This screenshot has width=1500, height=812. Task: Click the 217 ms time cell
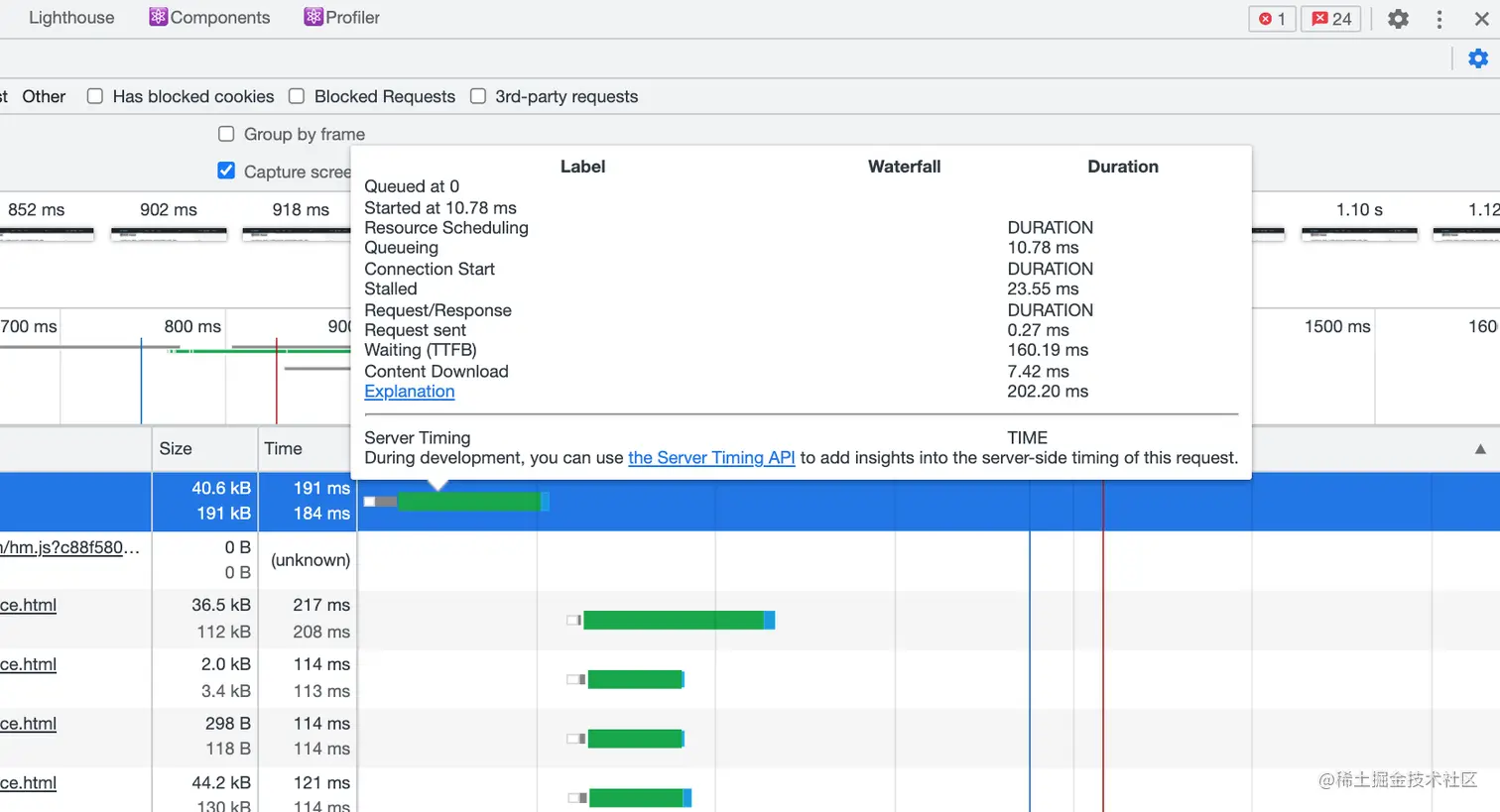tap(321, 605)
